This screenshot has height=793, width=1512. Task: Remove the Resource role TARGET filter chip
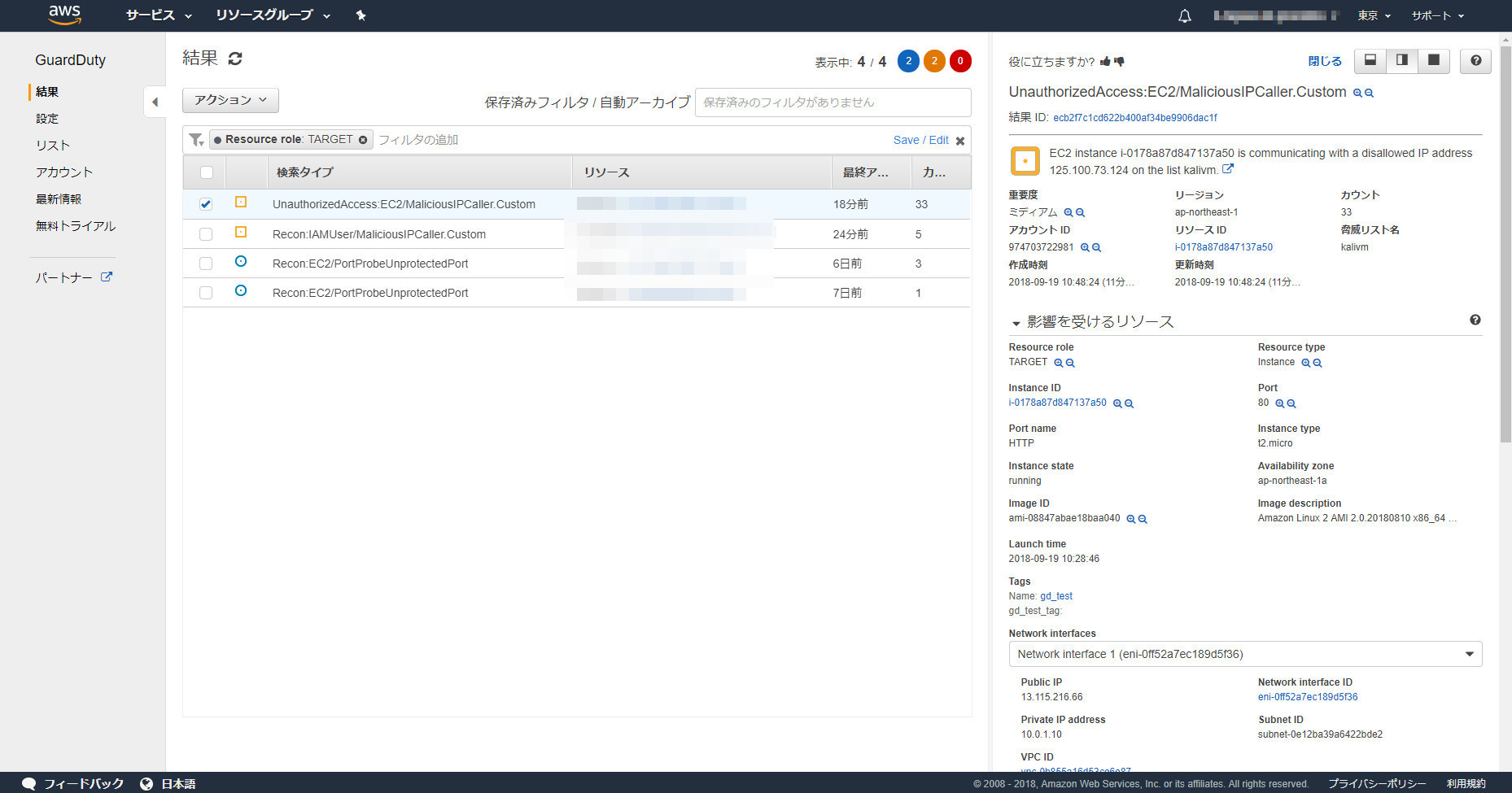[x=363, y=140]
